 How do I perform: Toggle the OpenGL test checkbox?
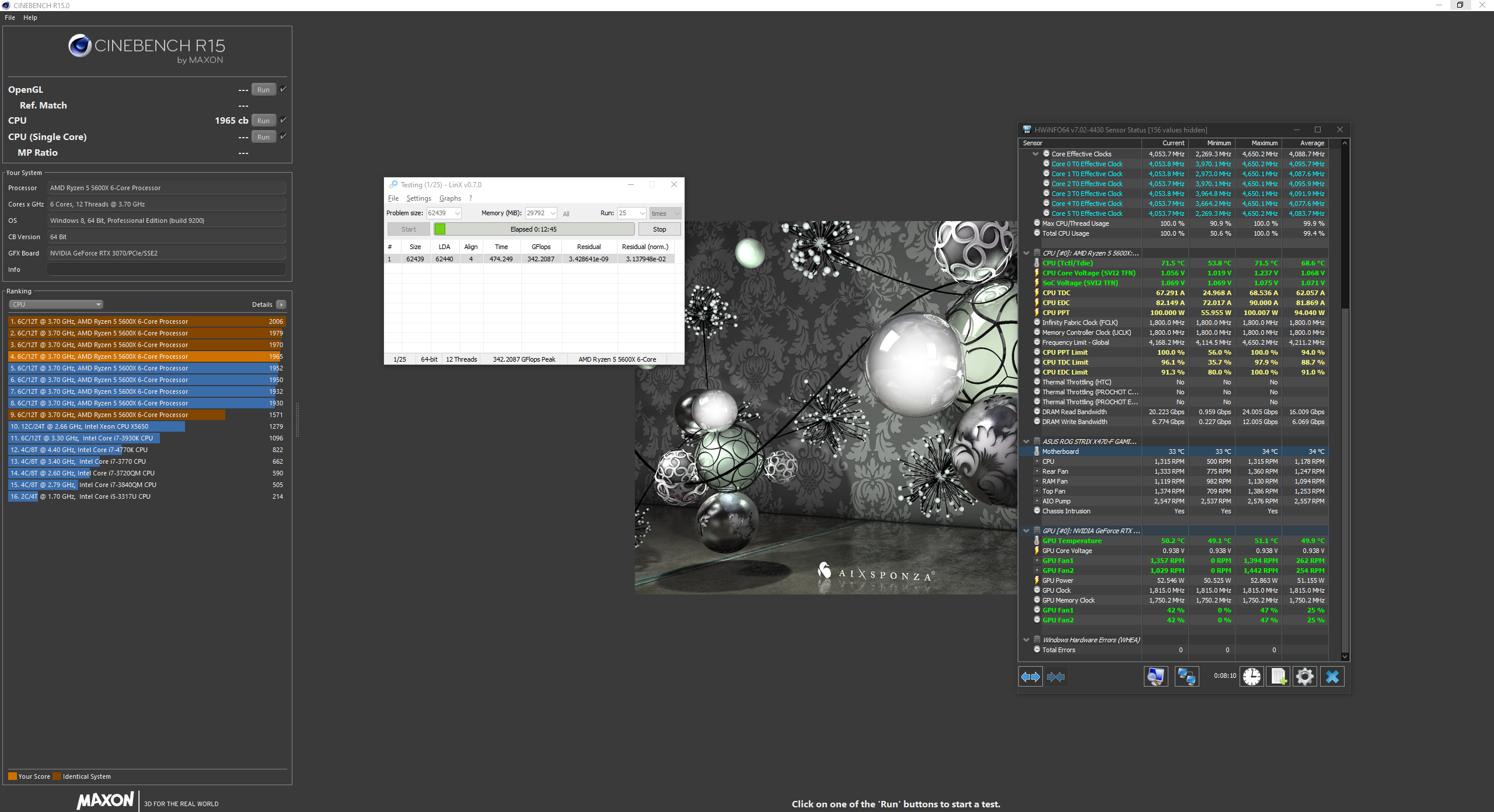[x=283, y=89]
